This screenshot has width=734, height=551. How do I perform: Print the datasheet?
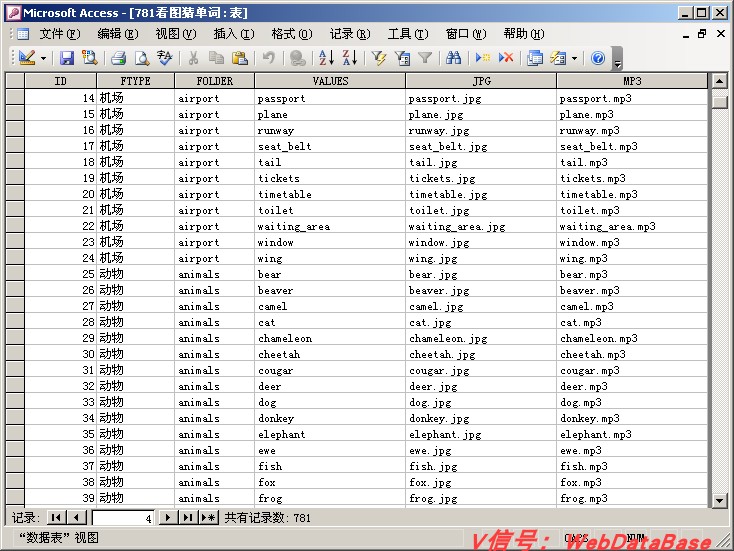(118, 58)
